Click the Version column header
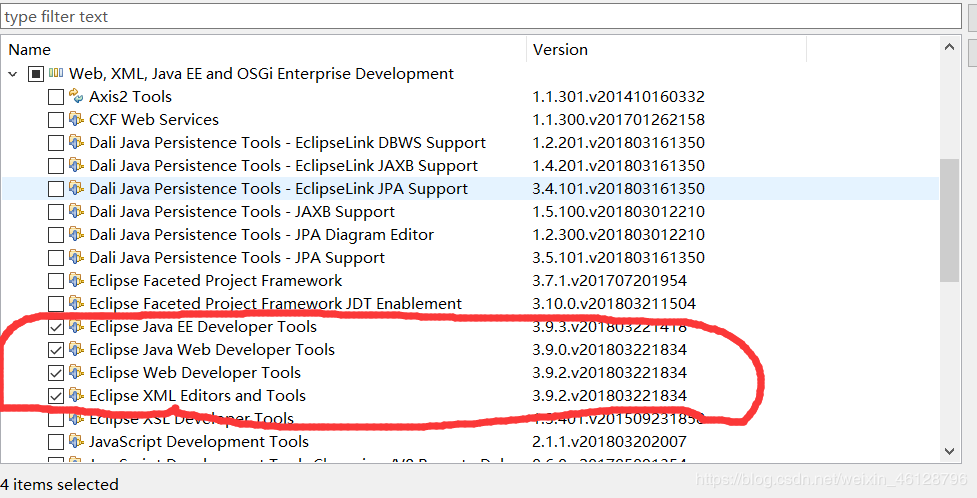The height and width of the screenshot is (498, 977). click(x=667, y=49)
